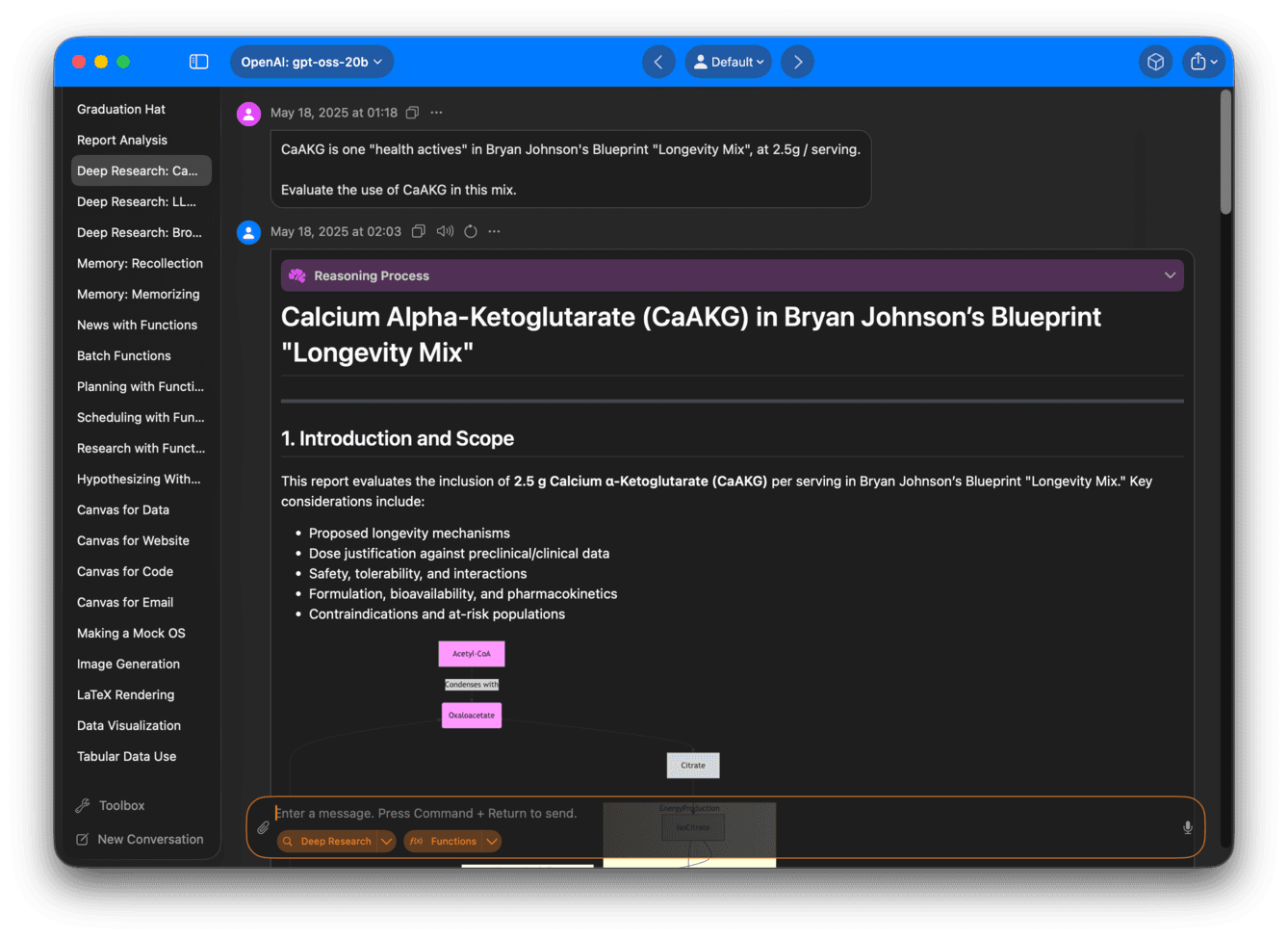Copy the 02:03 response message
Screen dimensions: 1288x939
tap(419, 231)
